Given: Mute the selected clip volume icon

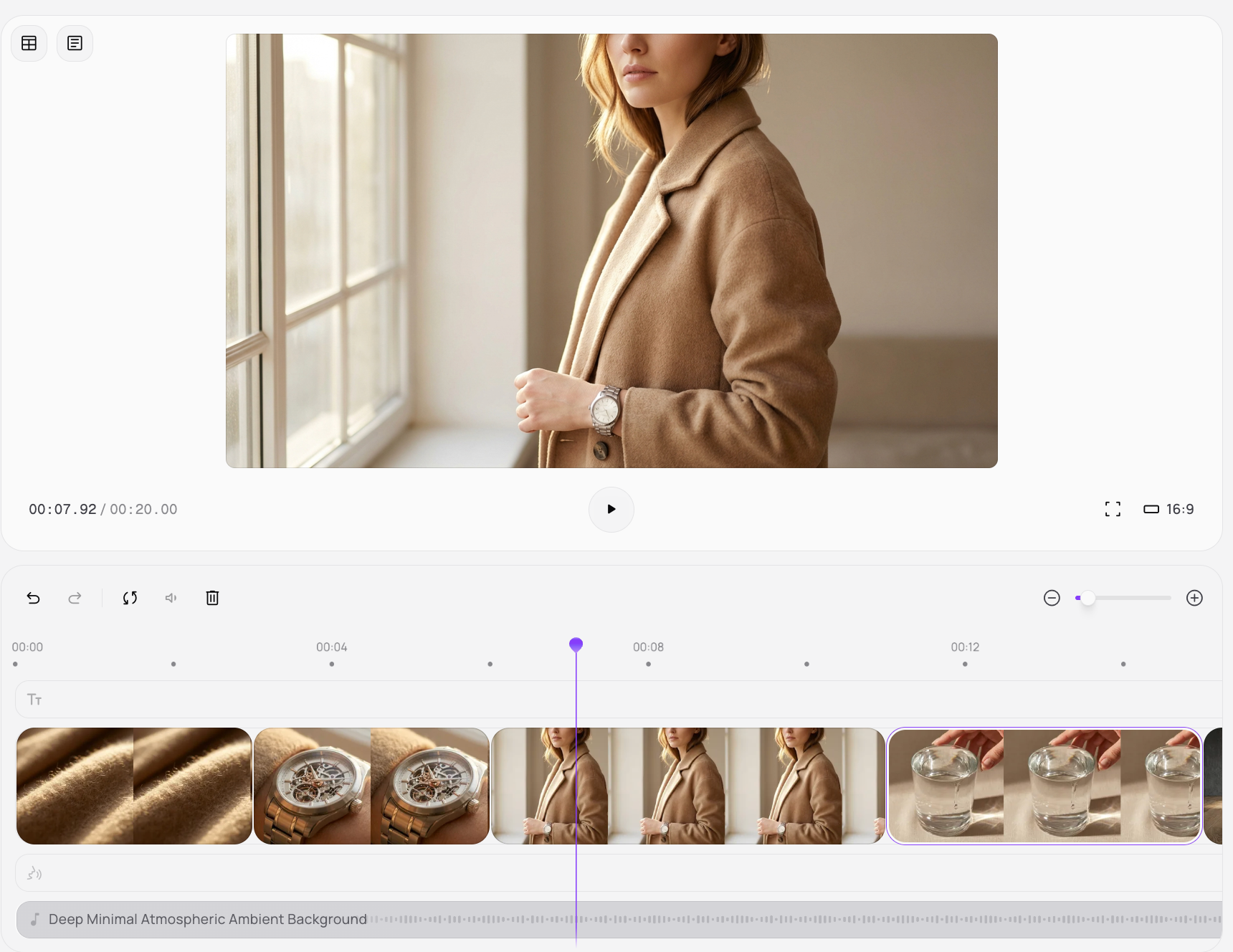Looking at the screenshot, I should (x=171, y=598).
